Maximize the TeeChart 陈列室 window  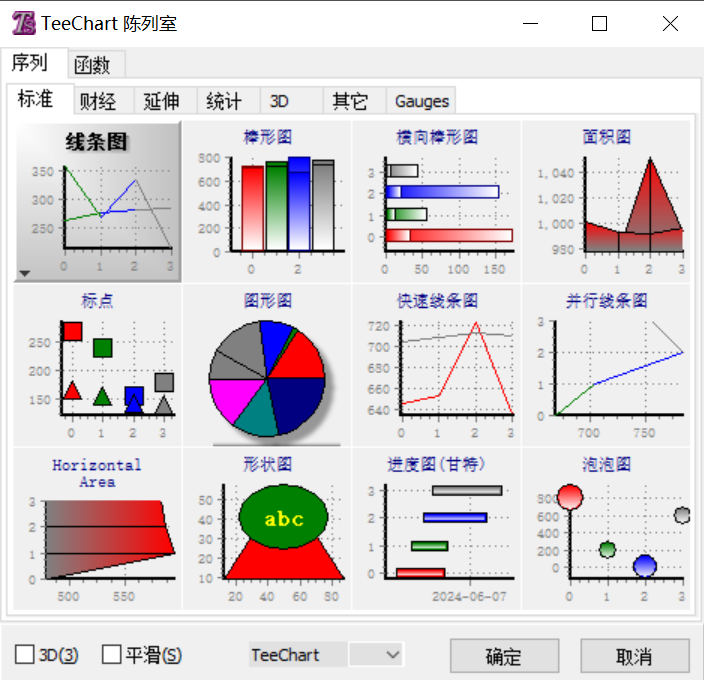(599, 23)
